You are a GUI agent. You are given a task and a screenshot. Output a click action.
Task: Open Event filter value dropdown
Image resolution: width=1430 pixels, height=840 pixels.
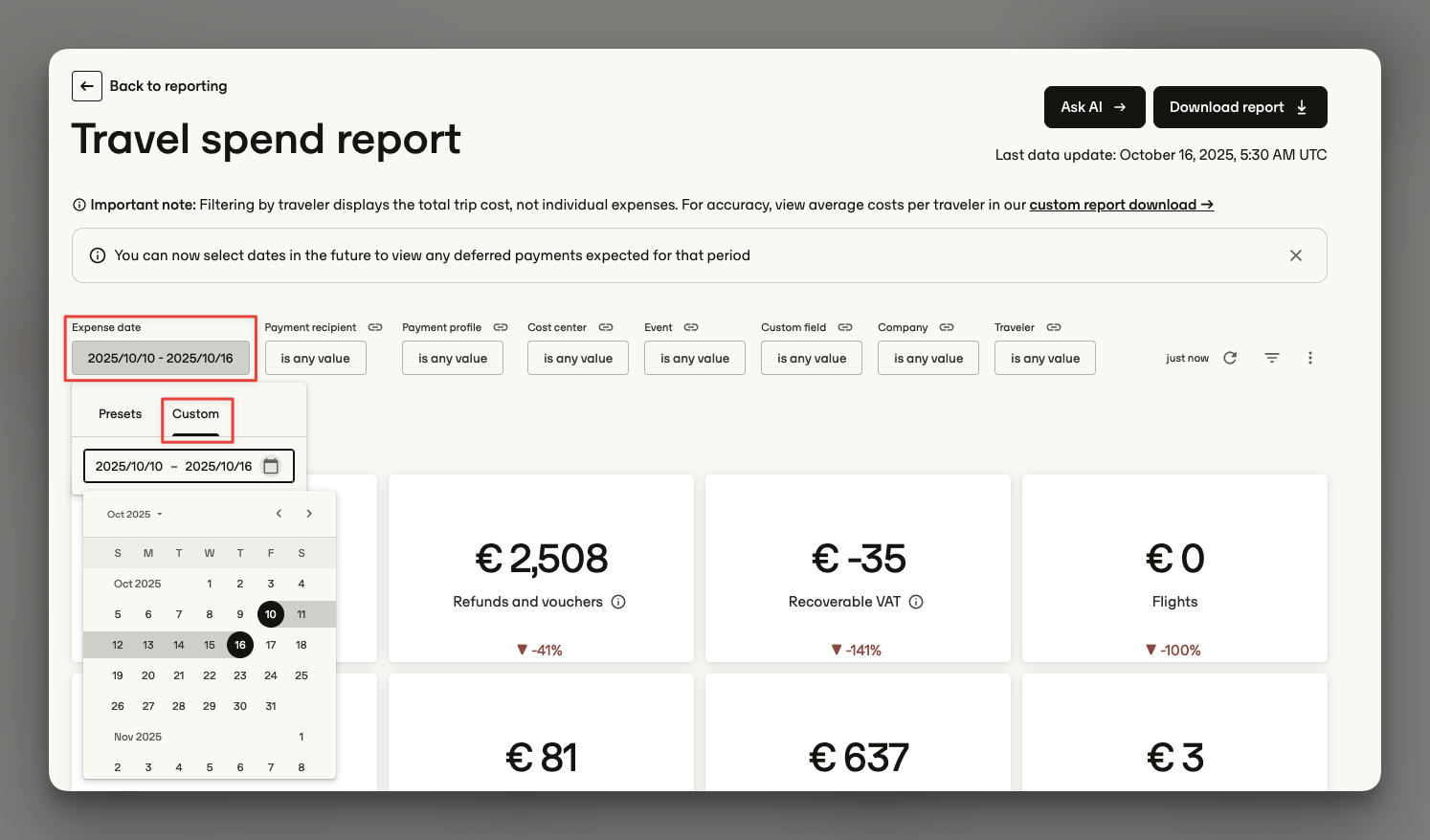[695, 358]
